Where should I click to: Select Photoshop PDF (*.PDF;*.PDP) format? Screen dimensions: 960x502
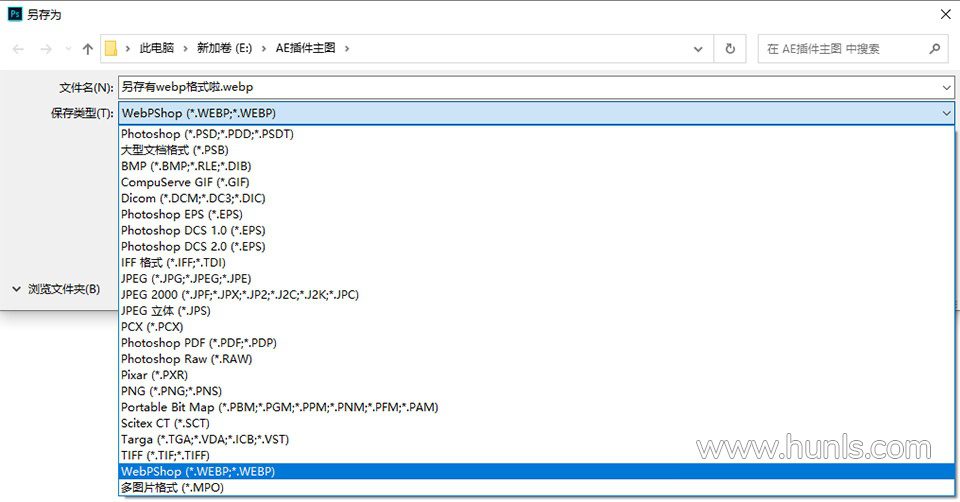536,343
